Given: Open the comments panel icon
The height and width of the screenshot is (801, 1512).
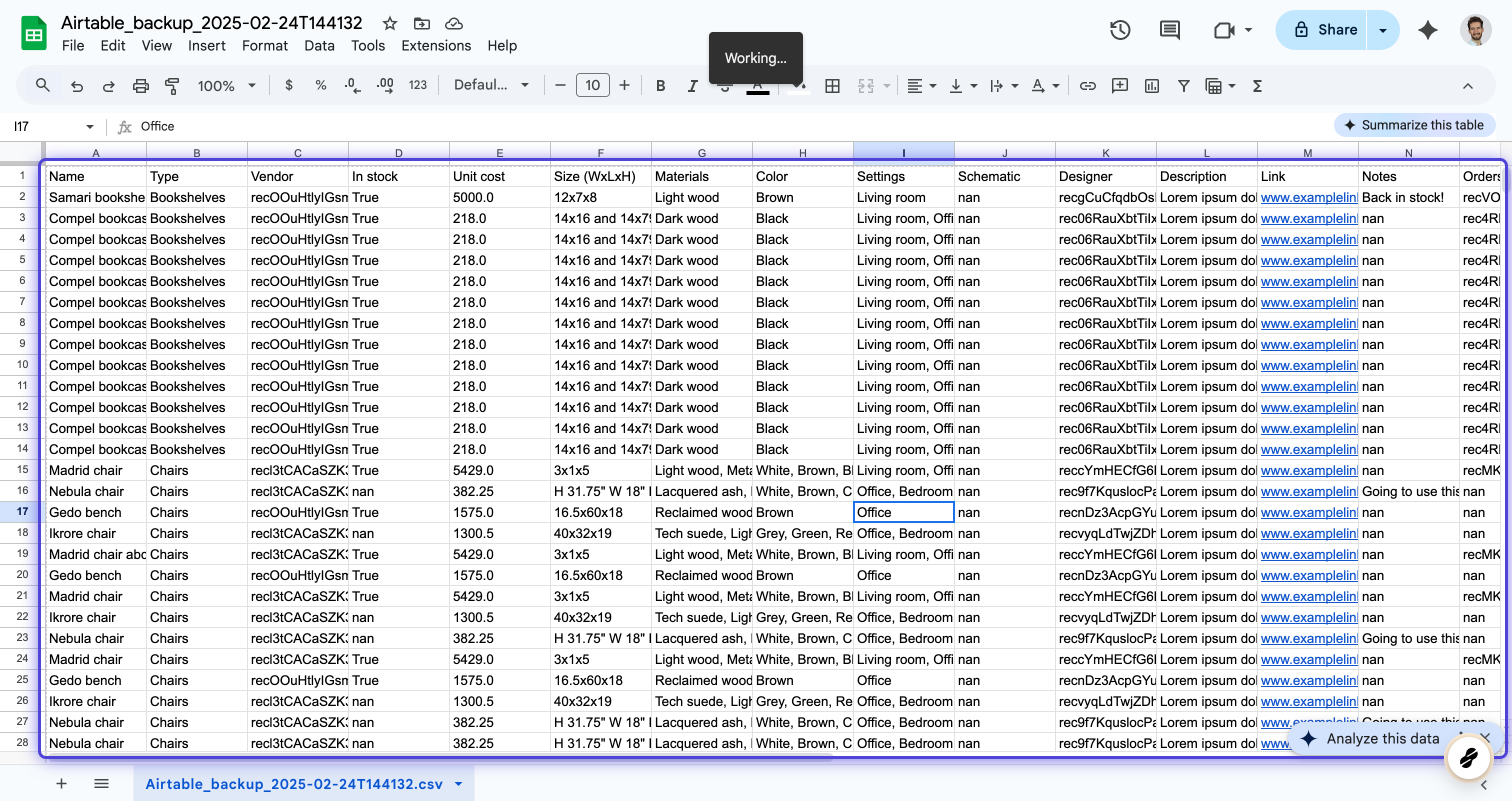Looking at the screenshot, I should point(1169,30).
